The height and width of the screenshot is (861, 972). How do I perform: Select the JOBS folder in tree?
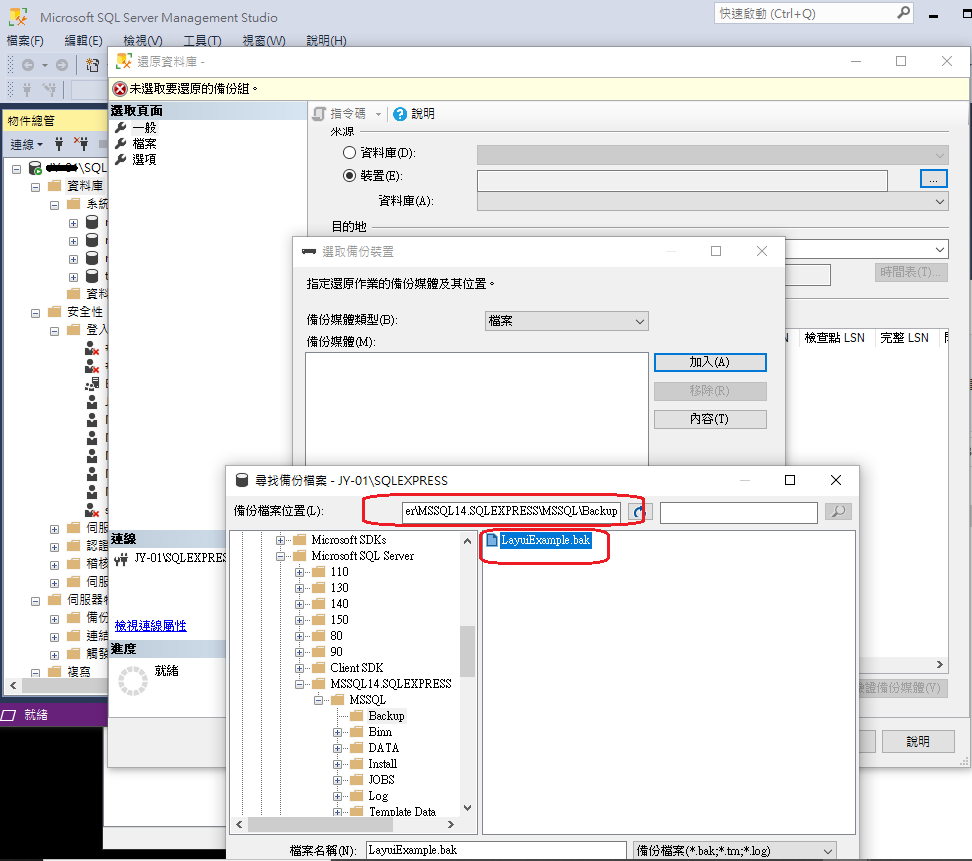click(381, 780)
